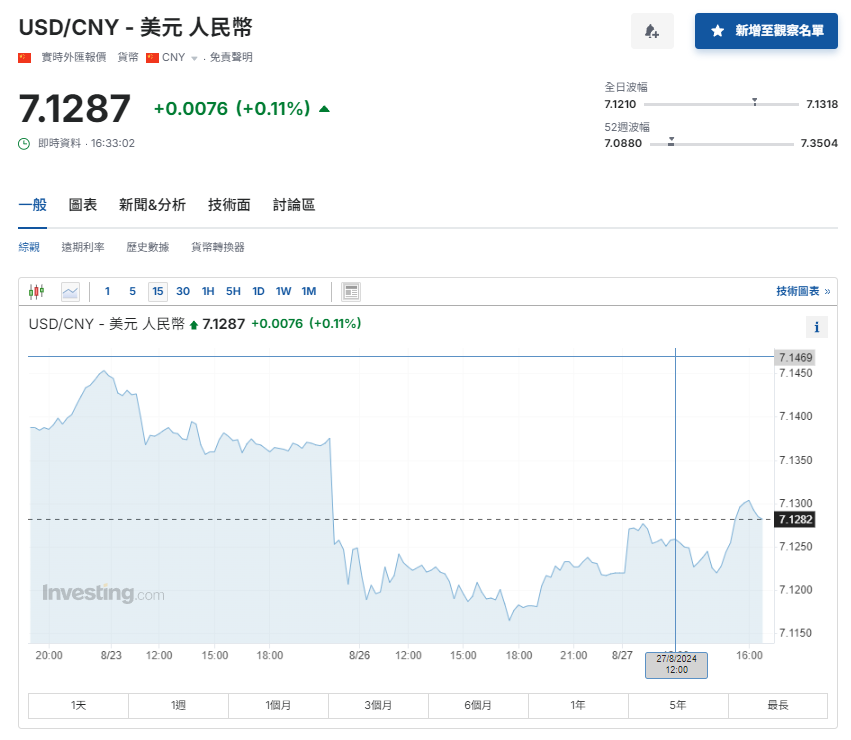851x740 pixels.
Task: Select the 1H chart interval
Action: click(x=208, y=292)
